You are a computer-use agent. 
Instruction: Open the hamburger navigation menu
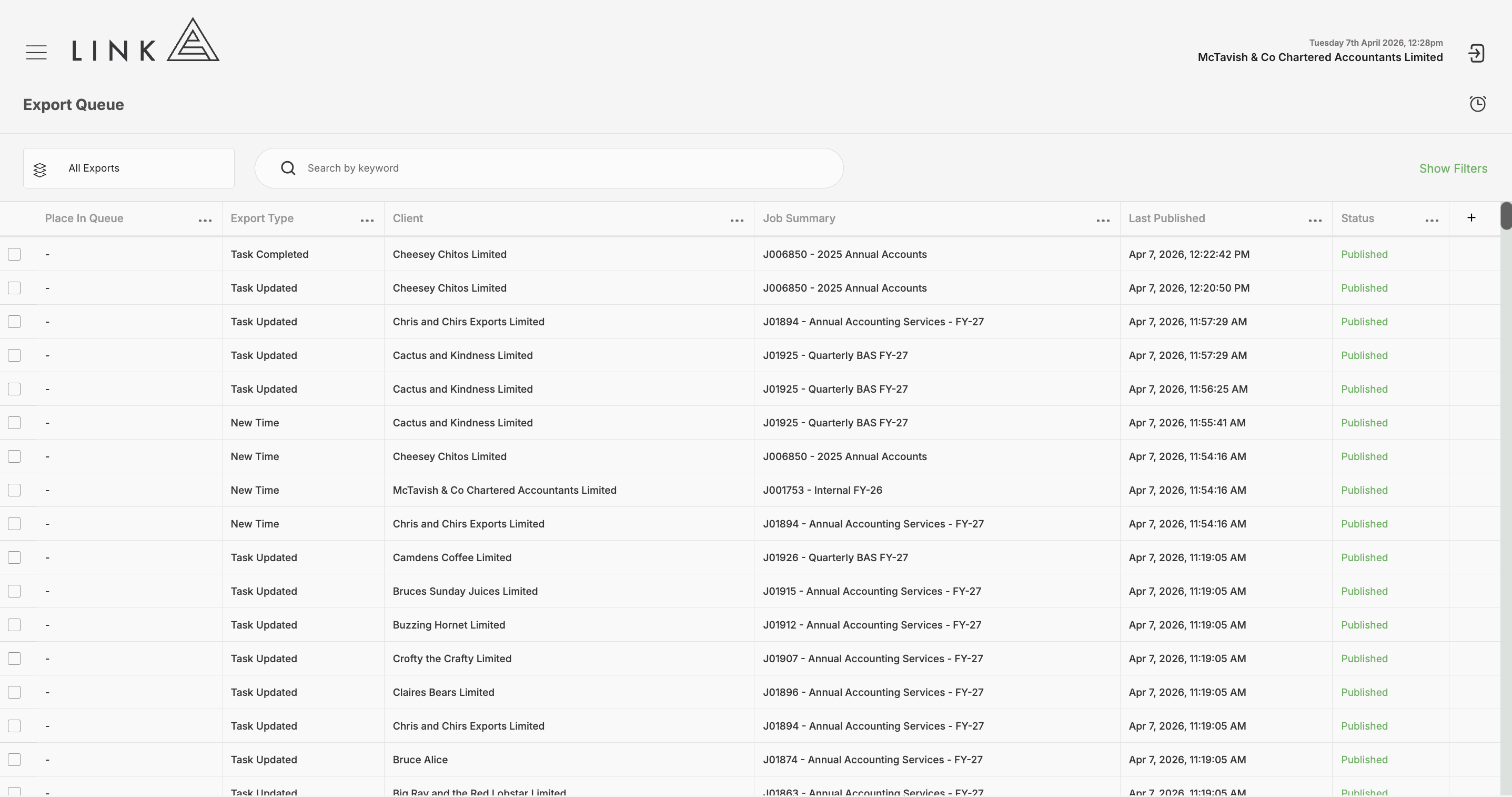pos(36,52)
